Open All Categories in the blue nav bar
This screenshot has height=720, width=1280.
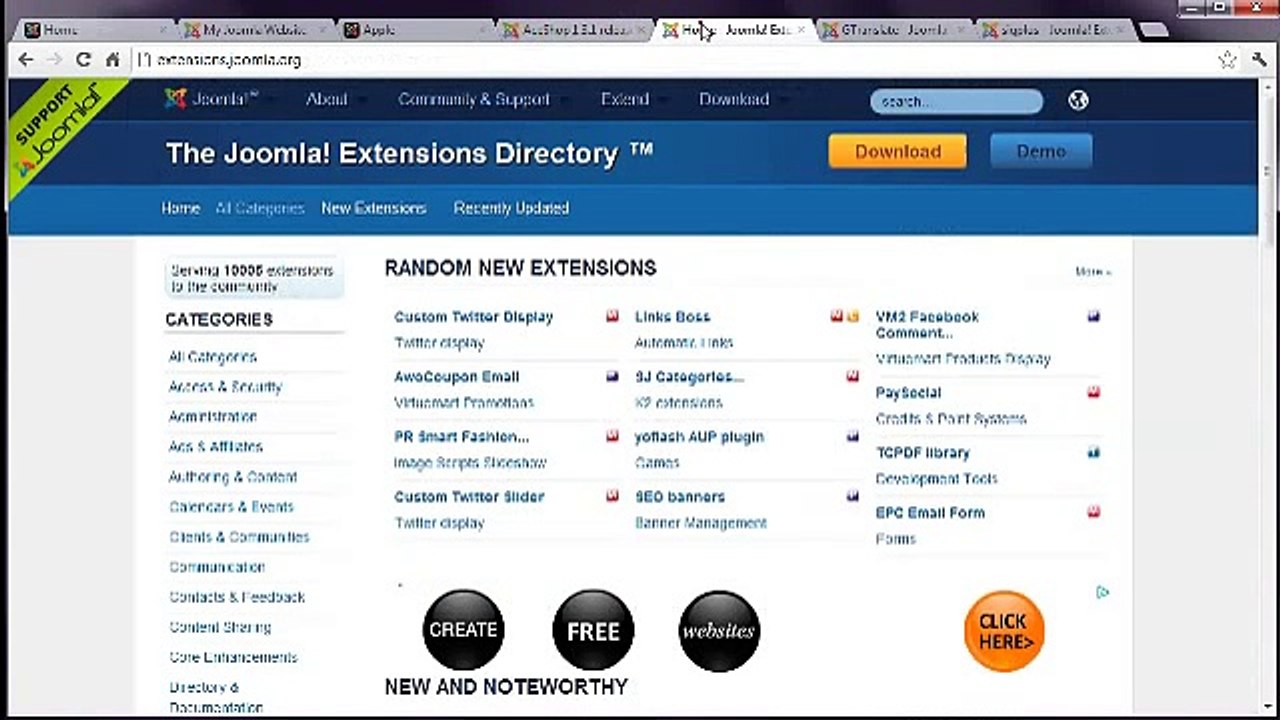[260, 208]
